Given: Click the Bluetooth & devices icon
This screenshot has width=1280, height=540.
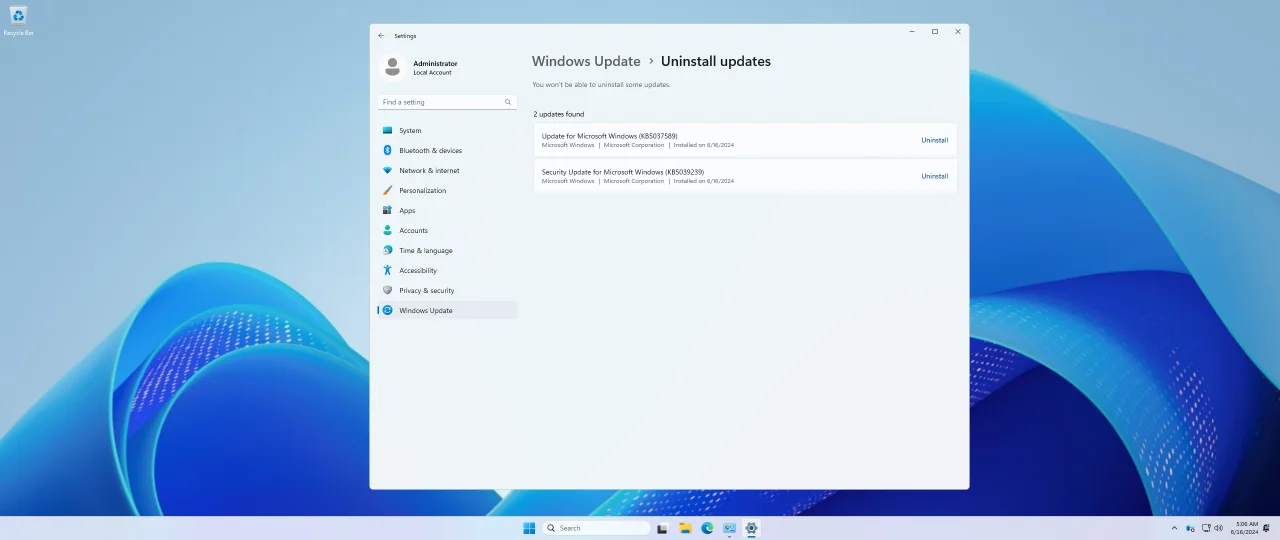Looking at the screenshot, I should click(387, 150).
